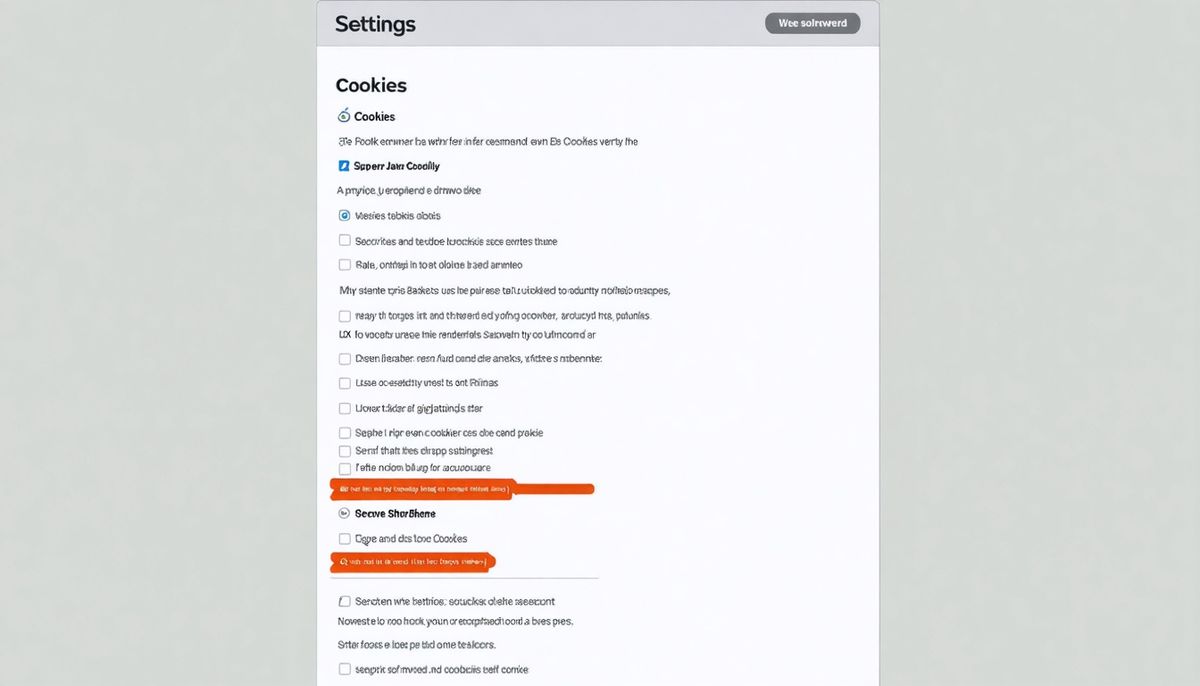The width and height of the screenshot is (1200, 686).
Task: Tick the checkbox for the line starting "Bale,"
Action: tap(345, 265)
